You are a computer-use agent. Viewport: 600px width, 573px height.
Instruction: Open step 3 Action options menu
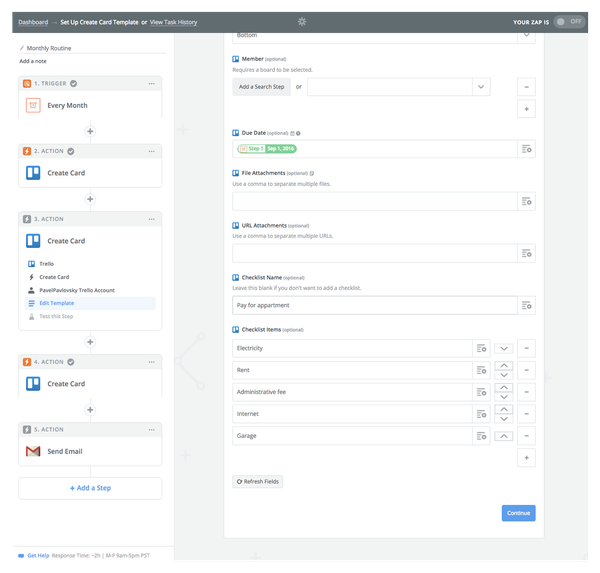point(152,219)
